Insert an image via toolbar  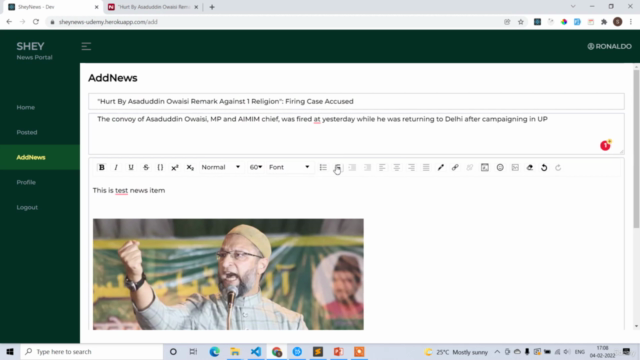[515, 167]
